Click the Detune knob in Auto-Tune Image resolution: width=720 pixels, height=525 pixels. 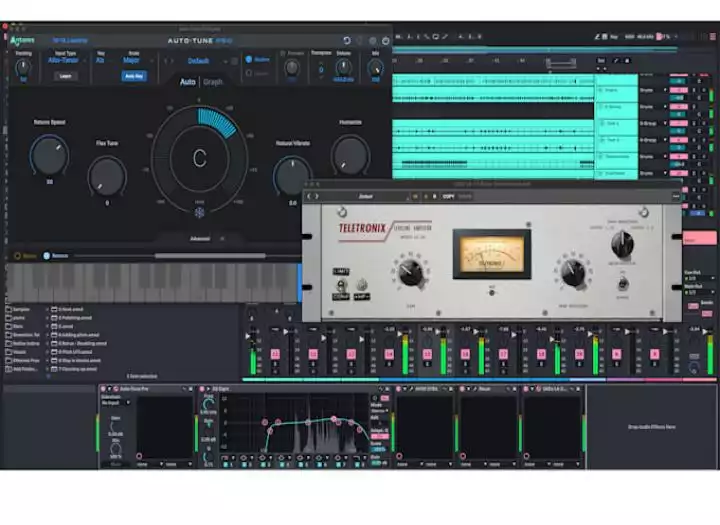click(343, 68)
